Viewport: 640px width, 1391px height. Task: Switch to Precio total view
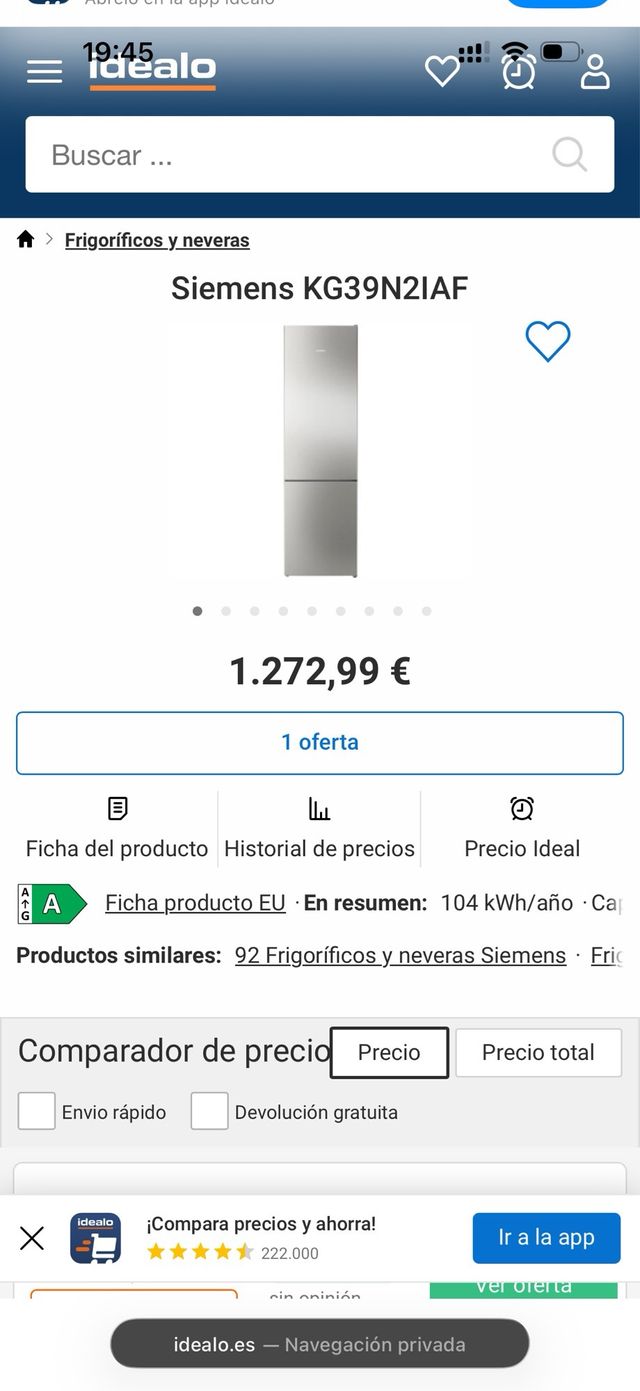coord(538,1052)
